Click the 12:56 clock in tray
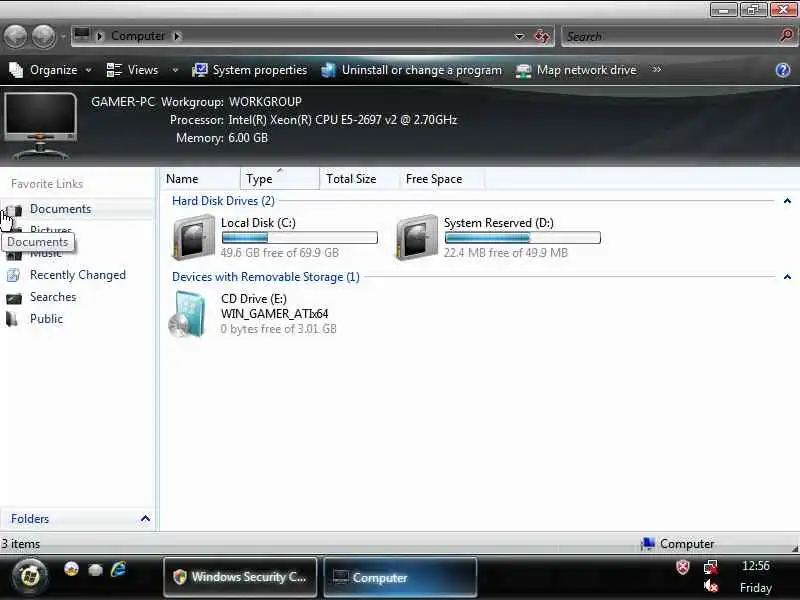The width and height of the screenshot is (800, 600). 756,566
